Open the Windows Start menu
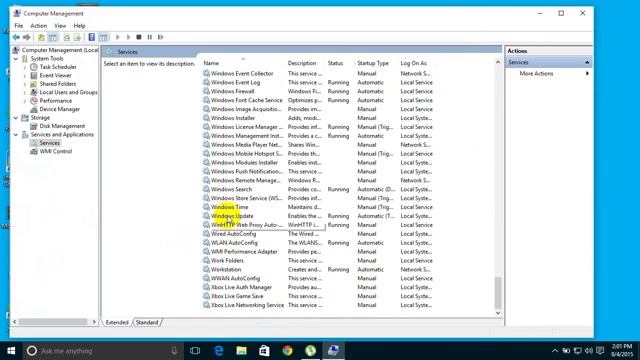Viewport: 640px width, 360px height. coord(11,351)
